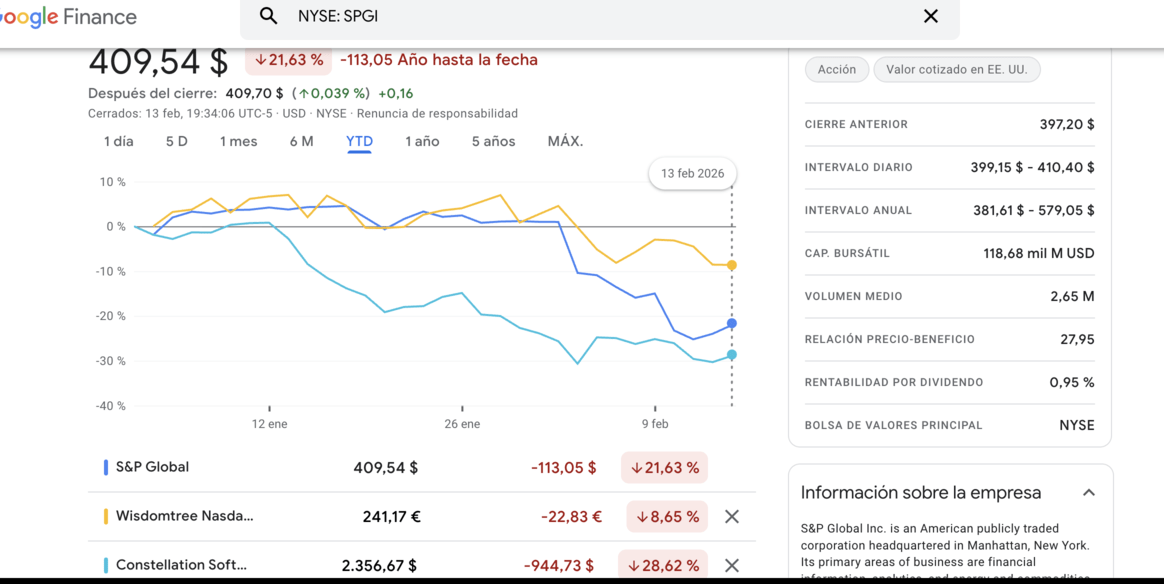The height and width of the screenshot is (584, 1164).
Task: Choose the YTD range tab
Action: coord(359,141)
